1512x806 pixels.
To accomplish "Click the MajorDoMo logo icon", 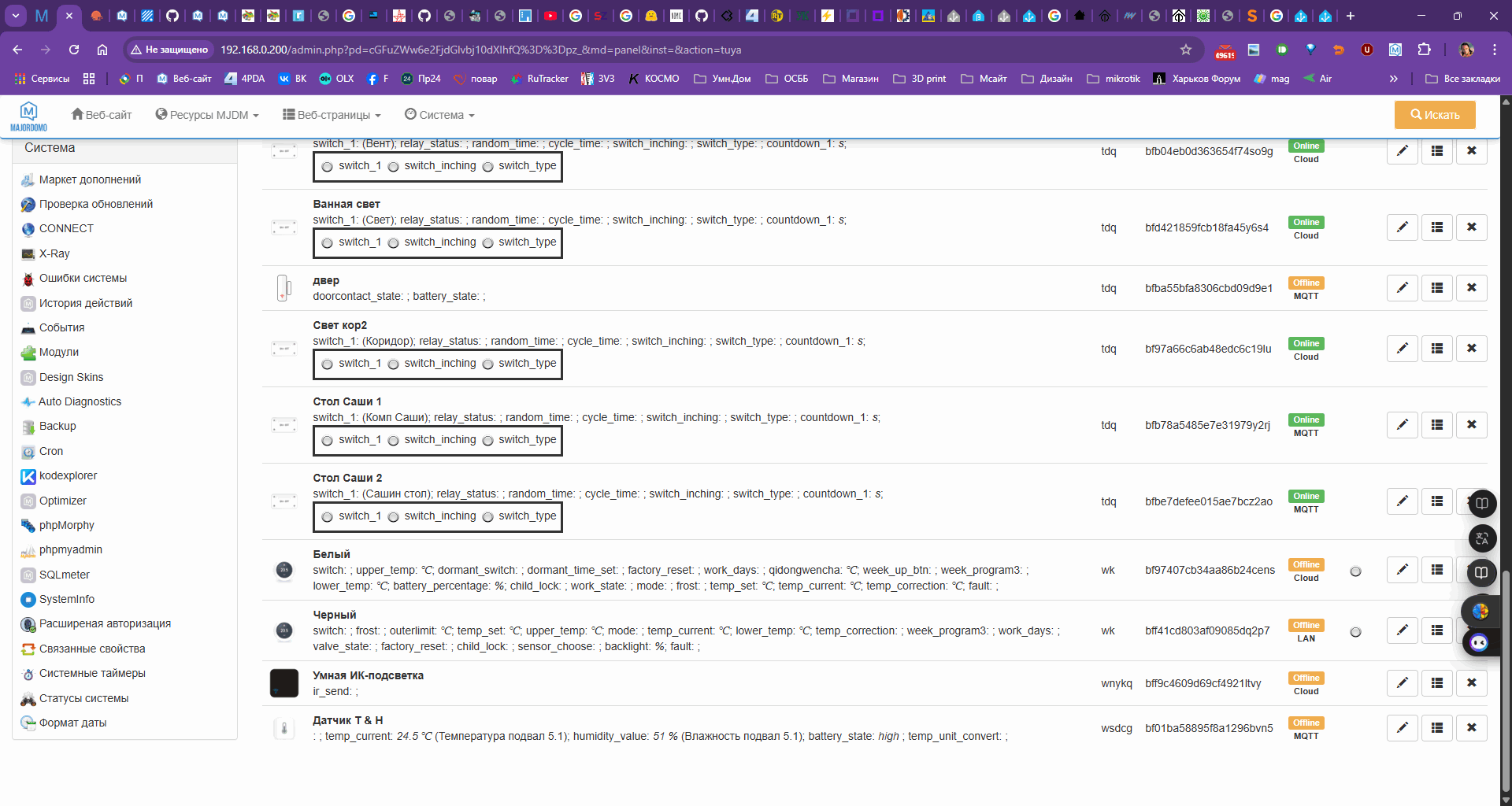I will 29,115.
